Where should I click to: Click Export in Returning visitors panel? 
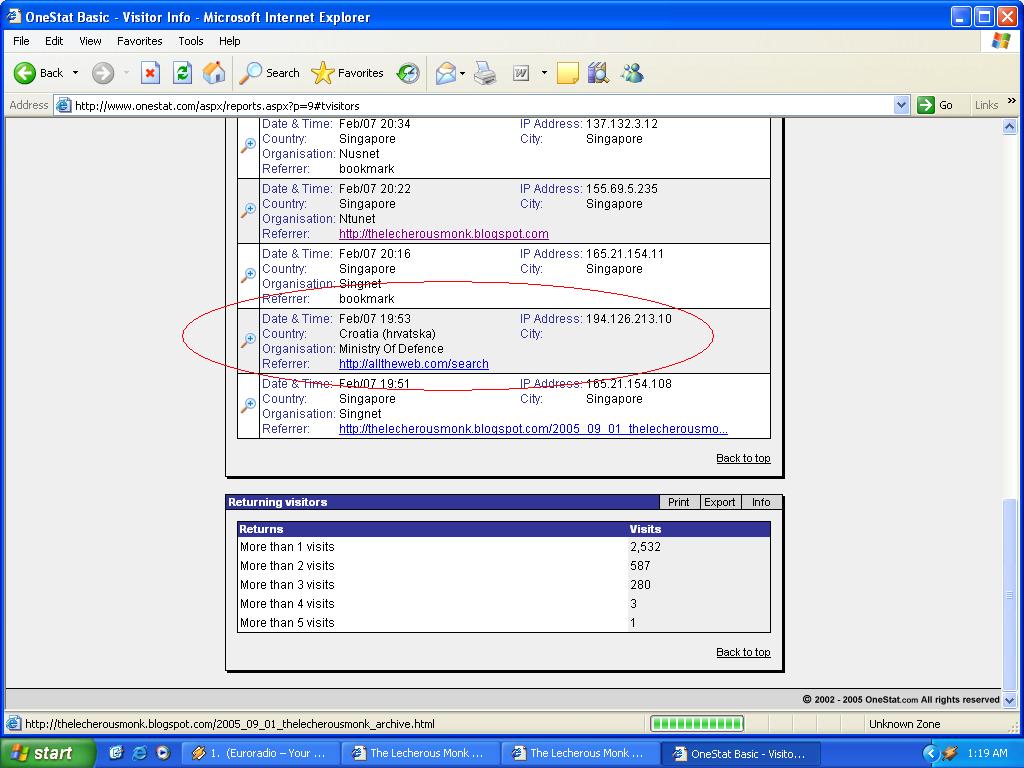pos(720,502)
